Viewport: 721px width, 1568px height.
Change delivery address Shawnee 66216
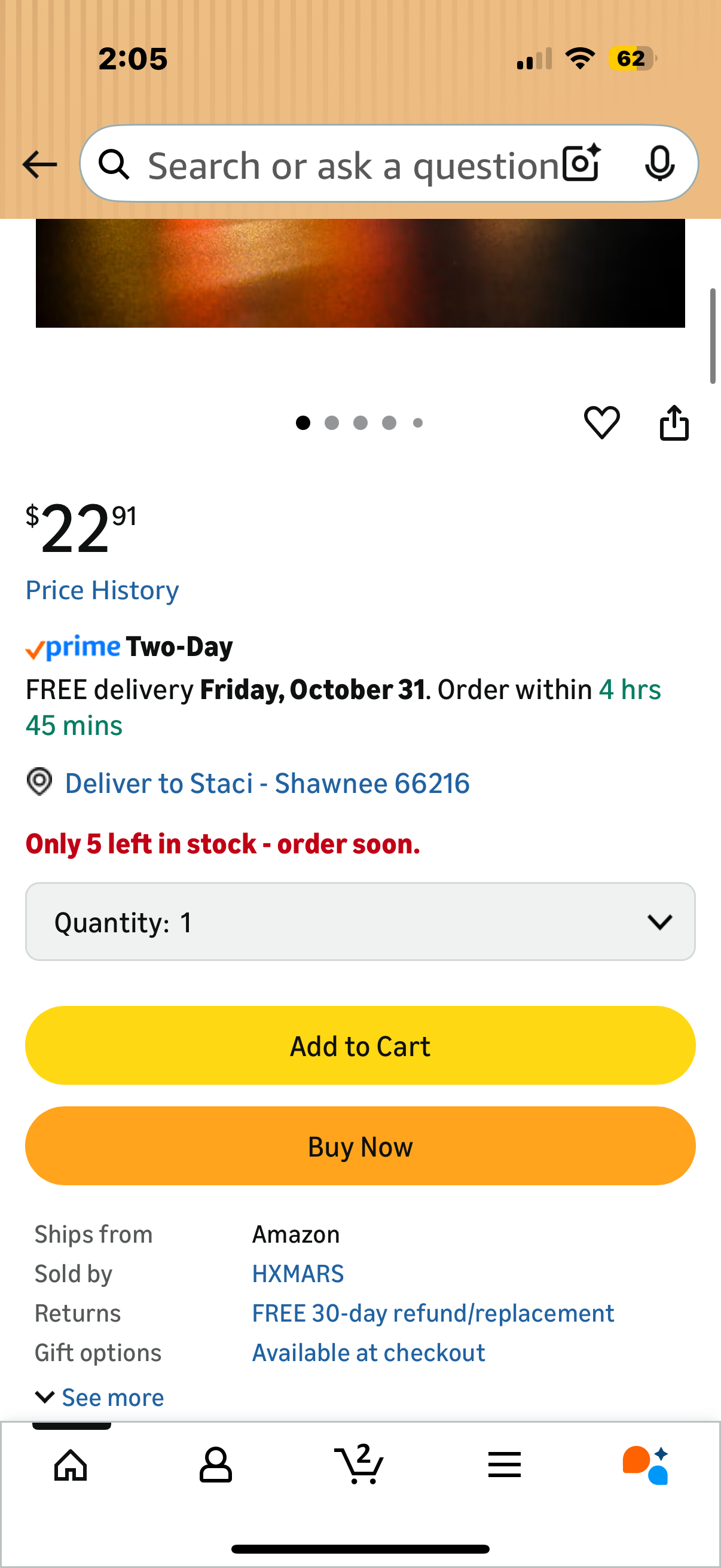tap(267, 783)
